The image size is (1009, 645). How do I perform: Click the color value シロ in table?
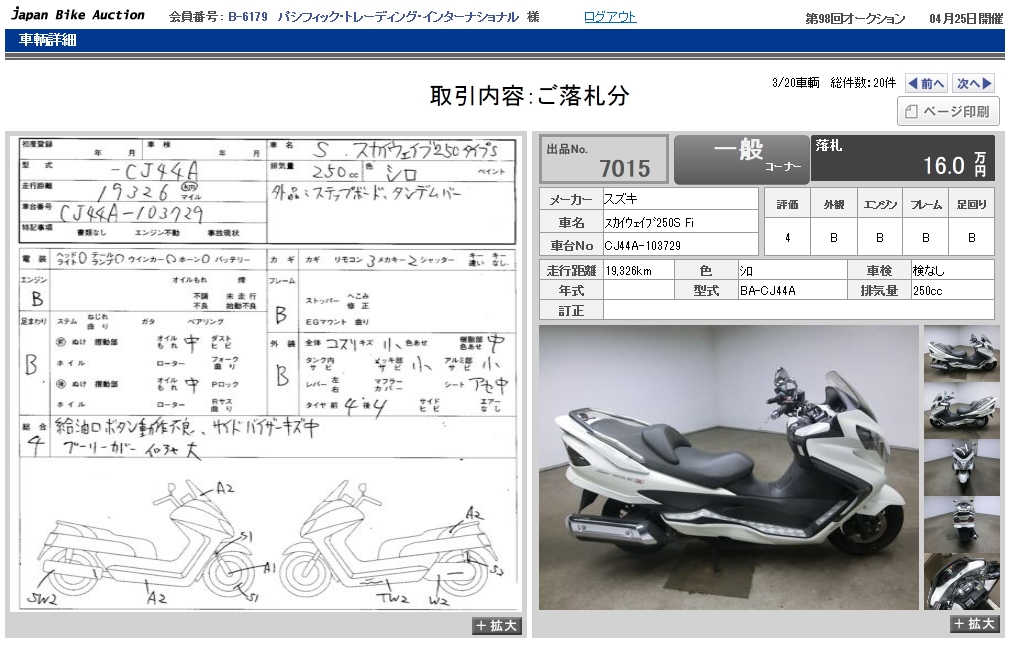point(746,271)
